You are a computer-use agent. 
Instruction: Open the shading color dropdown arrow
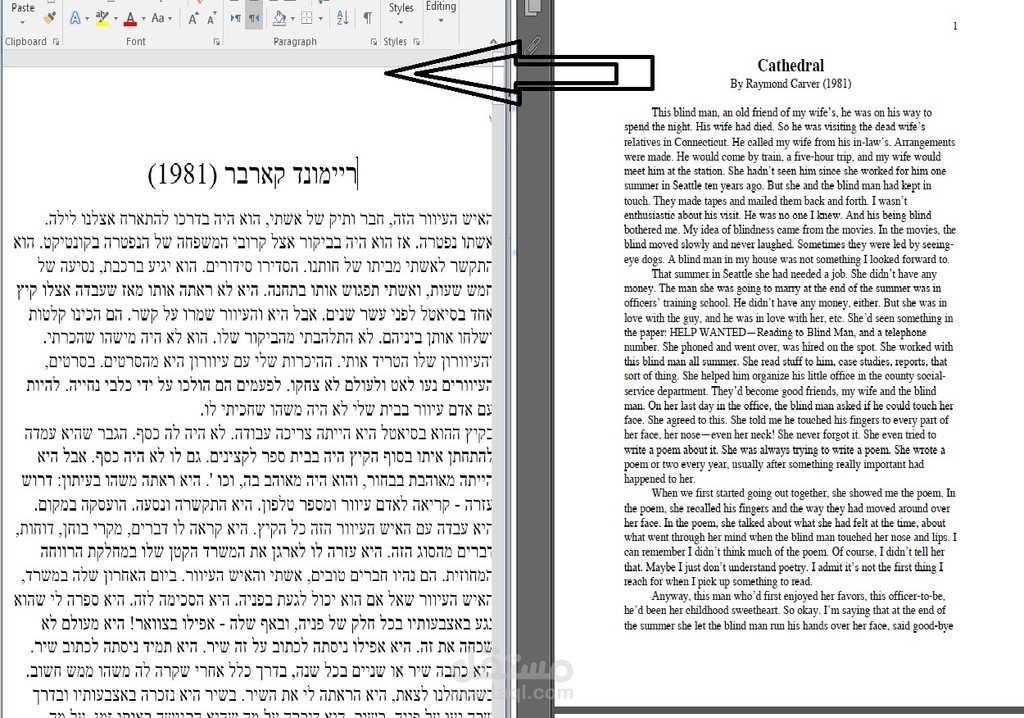point(292,19)
